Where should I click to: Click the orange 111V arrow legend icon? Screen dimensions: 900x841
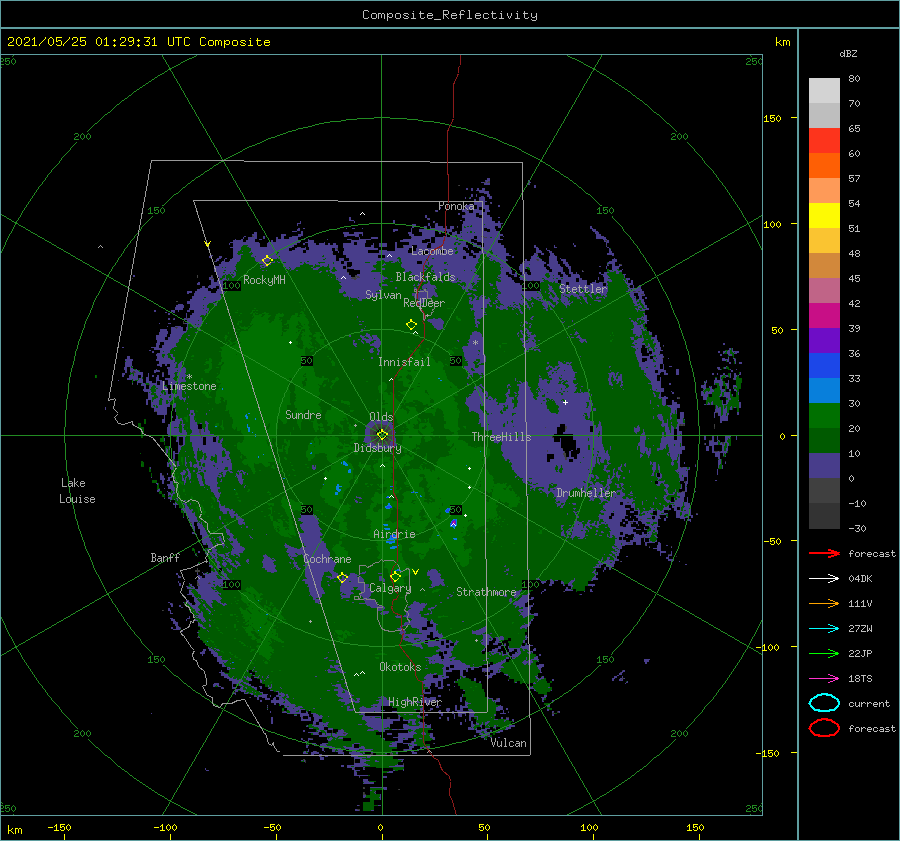[x=824, y=603]
